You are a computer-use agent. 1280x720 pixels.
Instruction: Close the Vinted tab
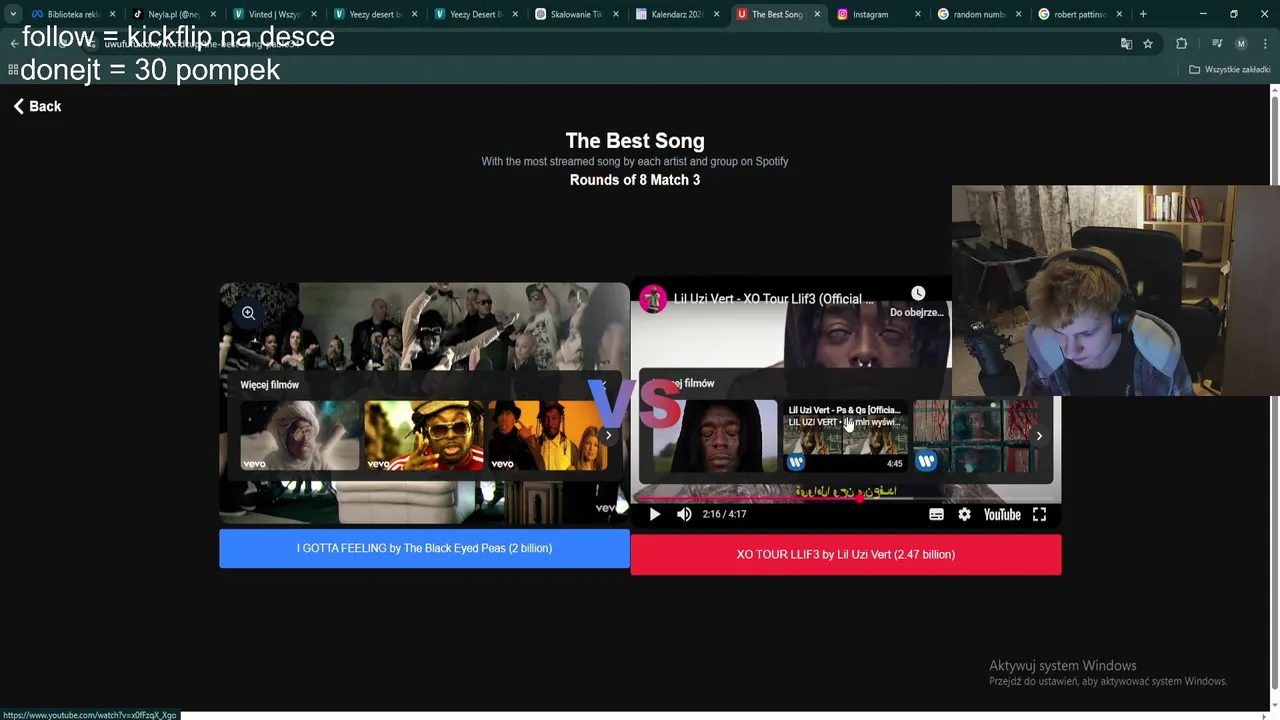pos(313,14)
